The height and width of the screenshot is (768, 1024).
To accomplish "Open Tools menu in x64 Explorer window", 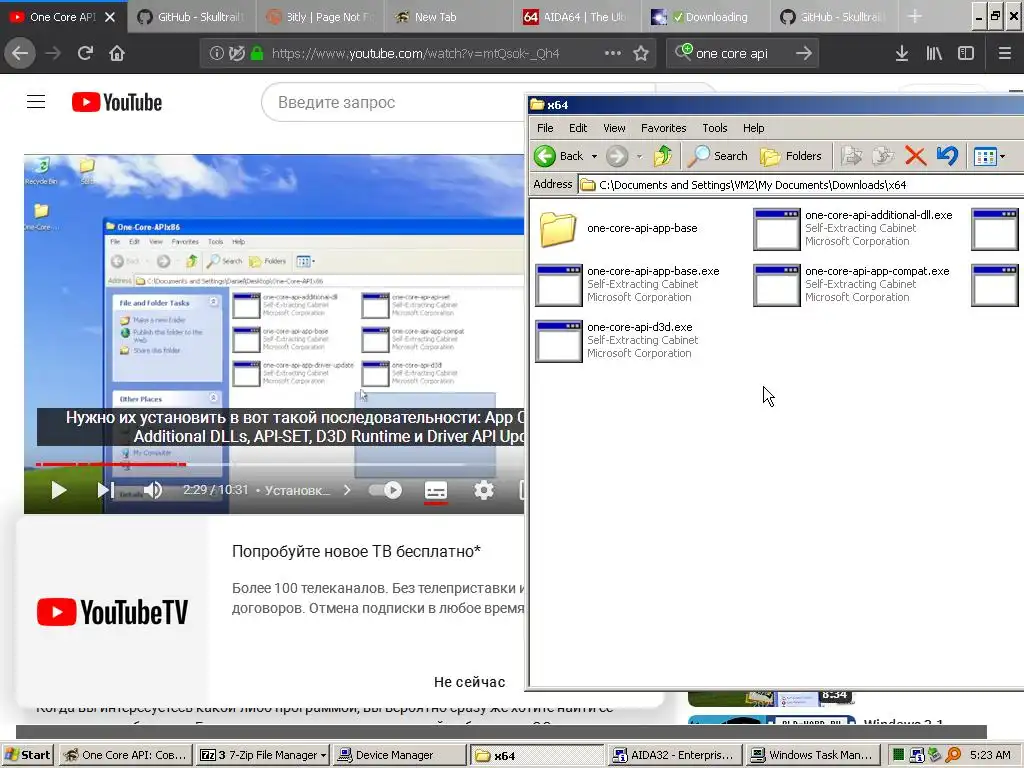I will 714,128.
